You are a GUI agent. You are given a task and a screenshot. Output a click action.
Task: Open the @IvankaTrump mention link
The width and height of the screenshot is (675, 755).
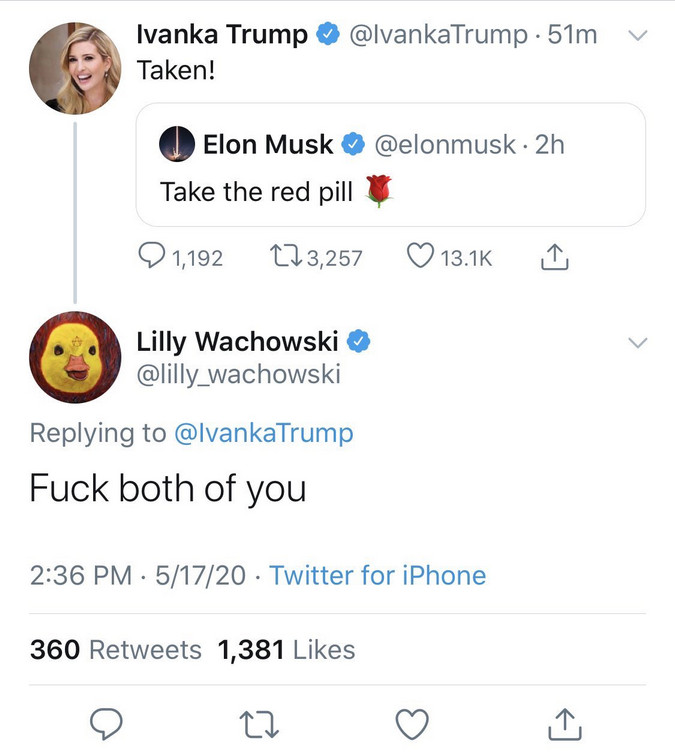pyautogui.click(x=263, y=433)
